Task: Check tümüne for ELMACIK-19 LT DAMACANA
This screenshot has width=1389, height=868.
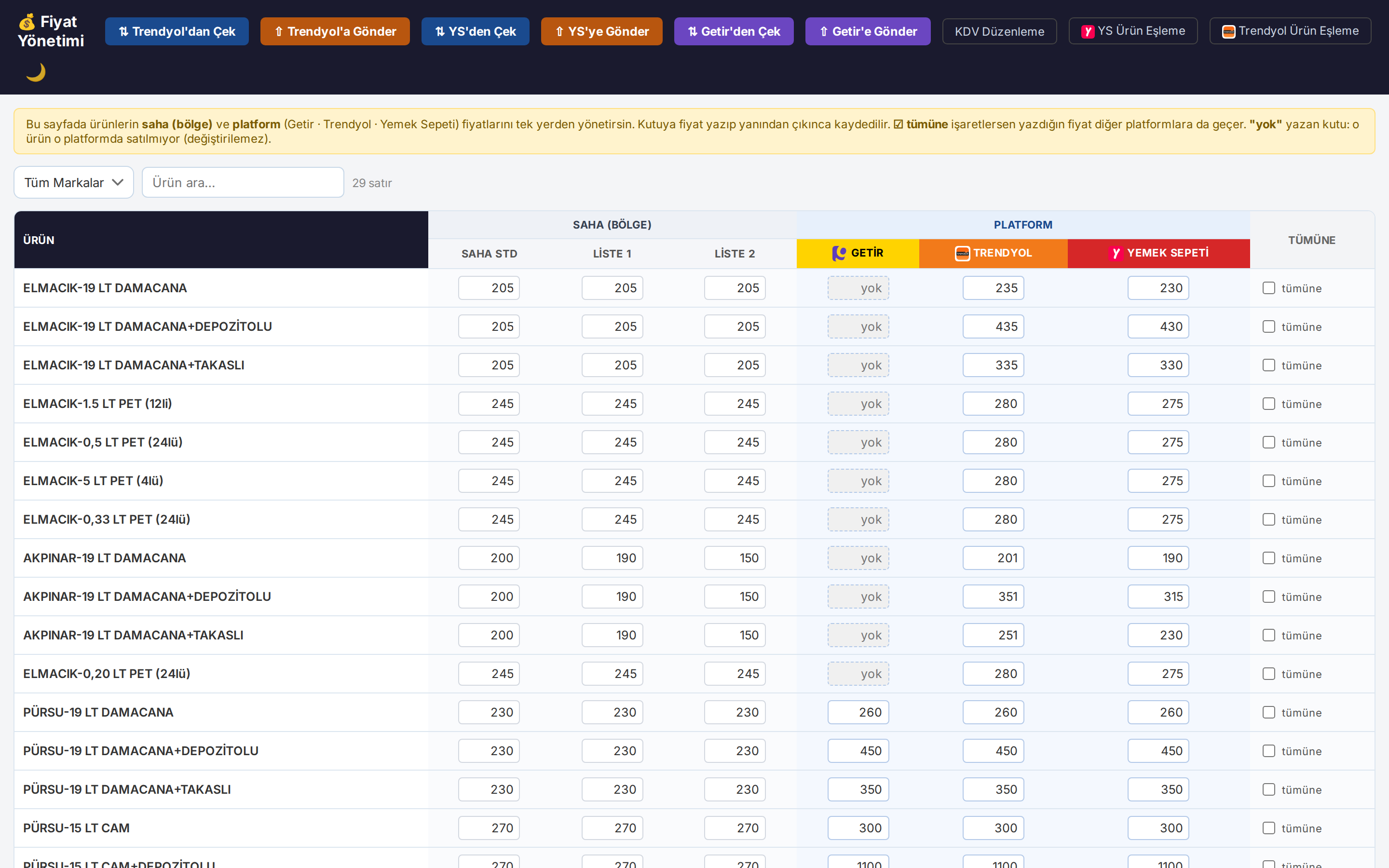Action: point(1268,288)
